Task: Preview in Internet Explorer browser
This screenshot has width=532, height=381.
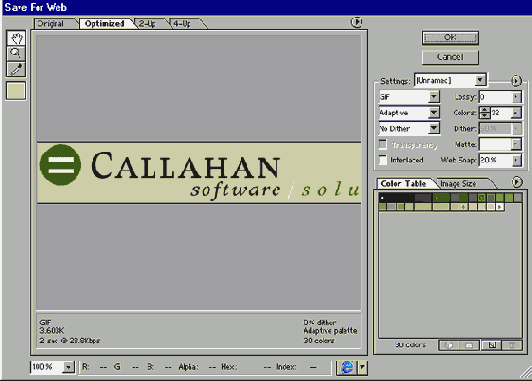Action: click(347, 367)
